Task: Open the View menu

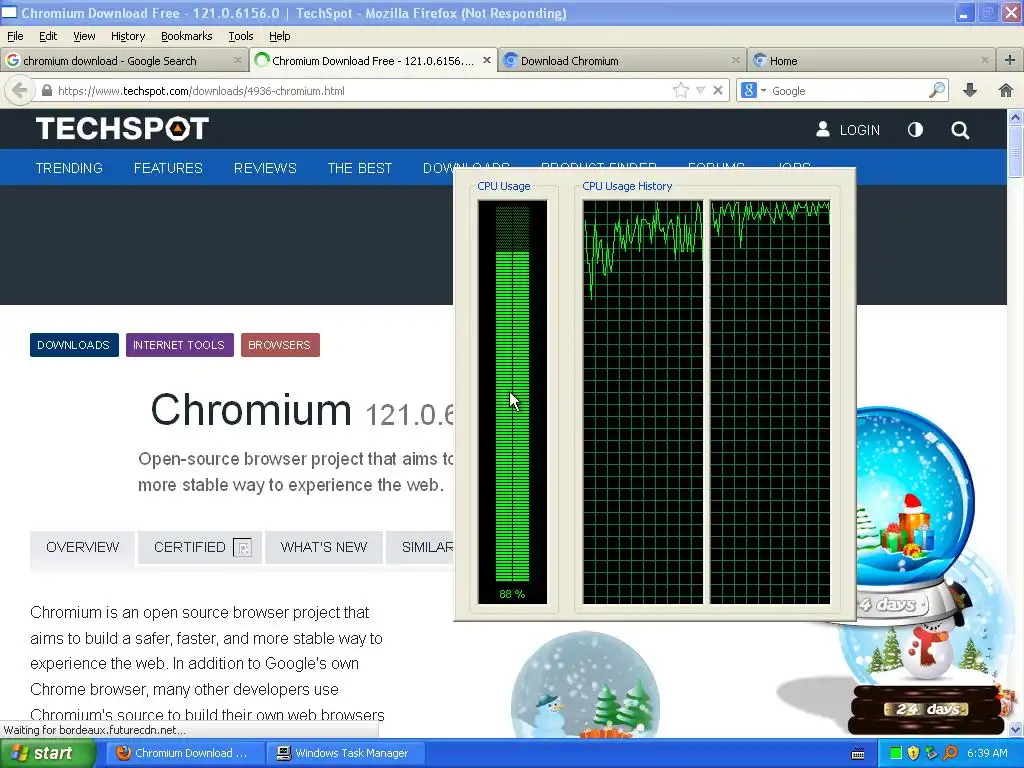Action: tap(84, 37)
